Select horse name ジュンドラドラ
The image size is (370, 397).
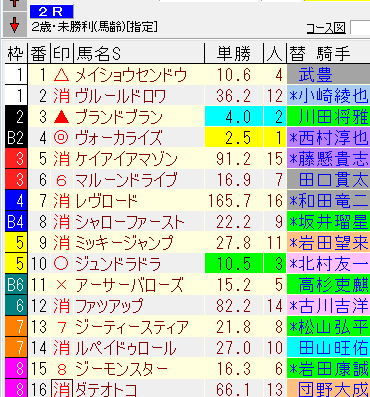(118, 264)
